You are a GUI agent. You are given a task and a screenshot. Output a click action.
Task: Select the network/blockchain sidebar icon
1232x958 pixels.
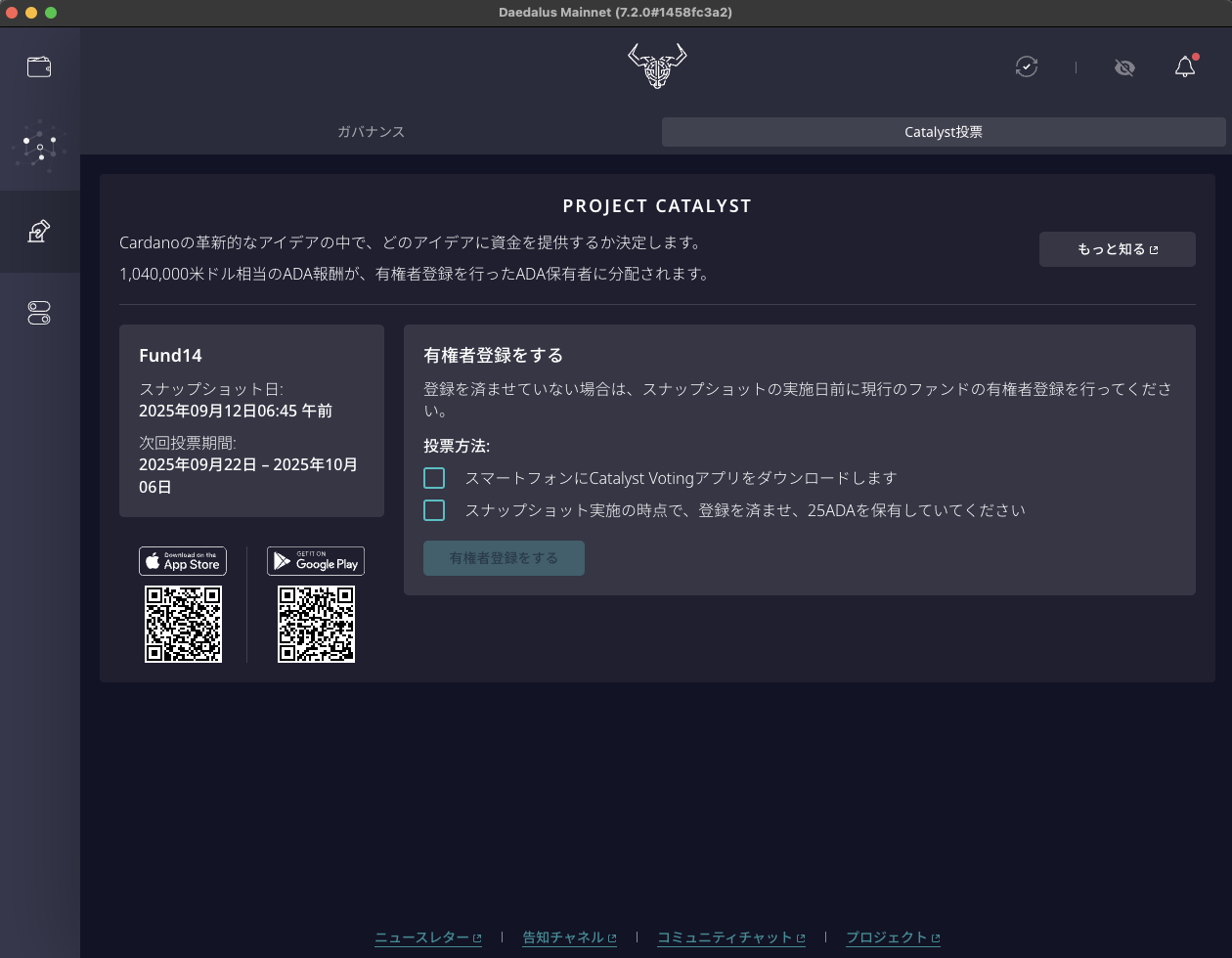[39, 149]
